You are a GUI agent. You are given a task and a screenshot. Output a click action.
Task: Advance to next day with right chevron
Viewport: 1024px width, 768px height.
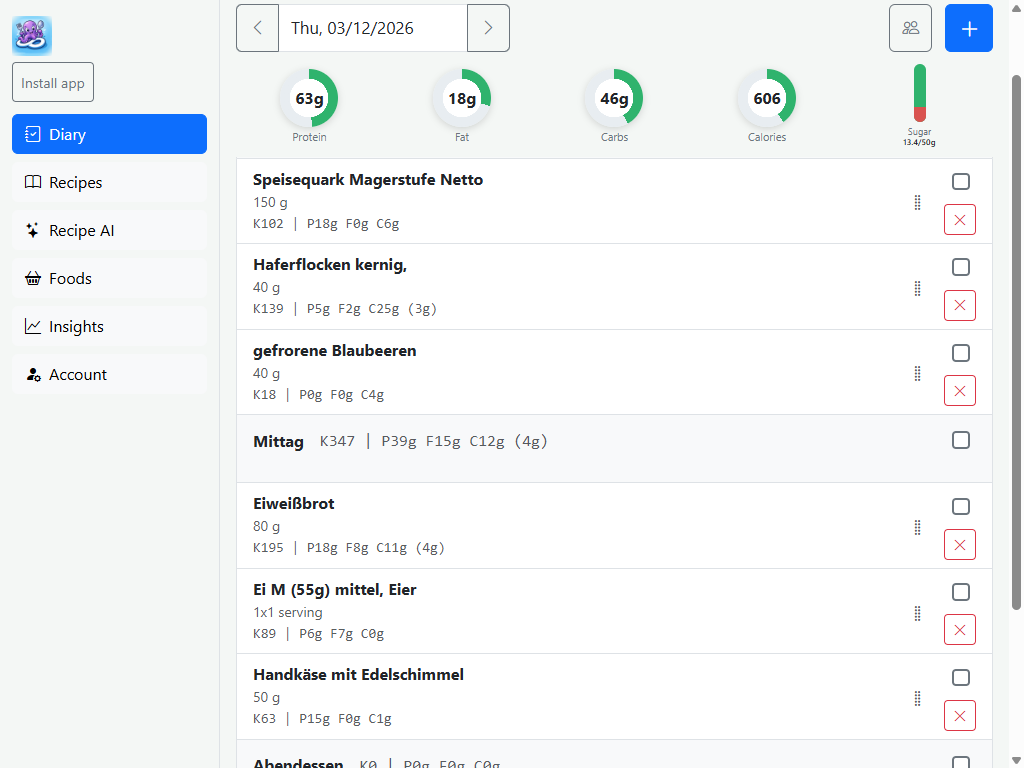click(488, 28)
